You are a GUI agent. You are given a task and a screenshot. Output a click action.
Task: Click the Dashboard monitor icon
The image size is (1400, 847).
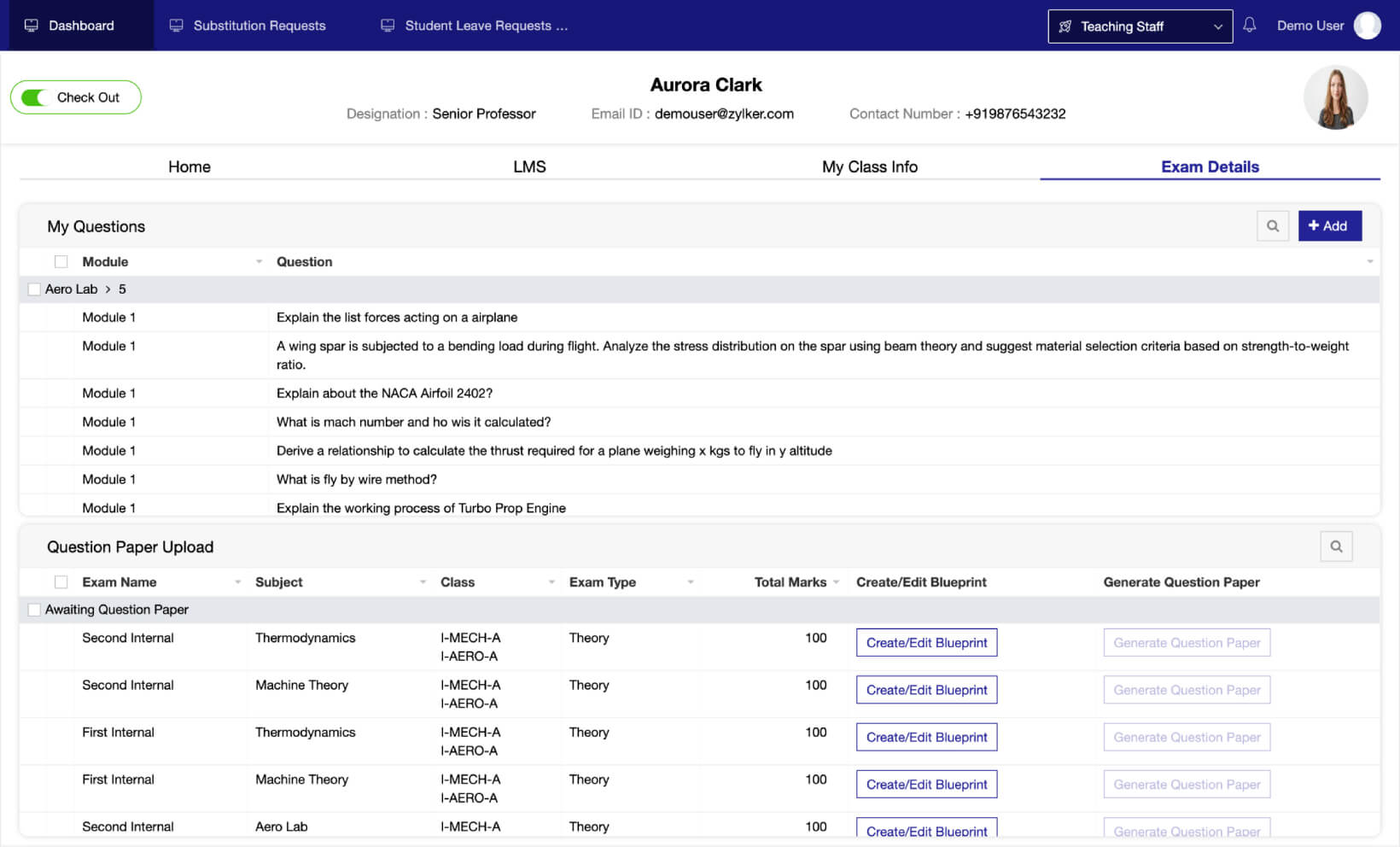click(32, 26)
